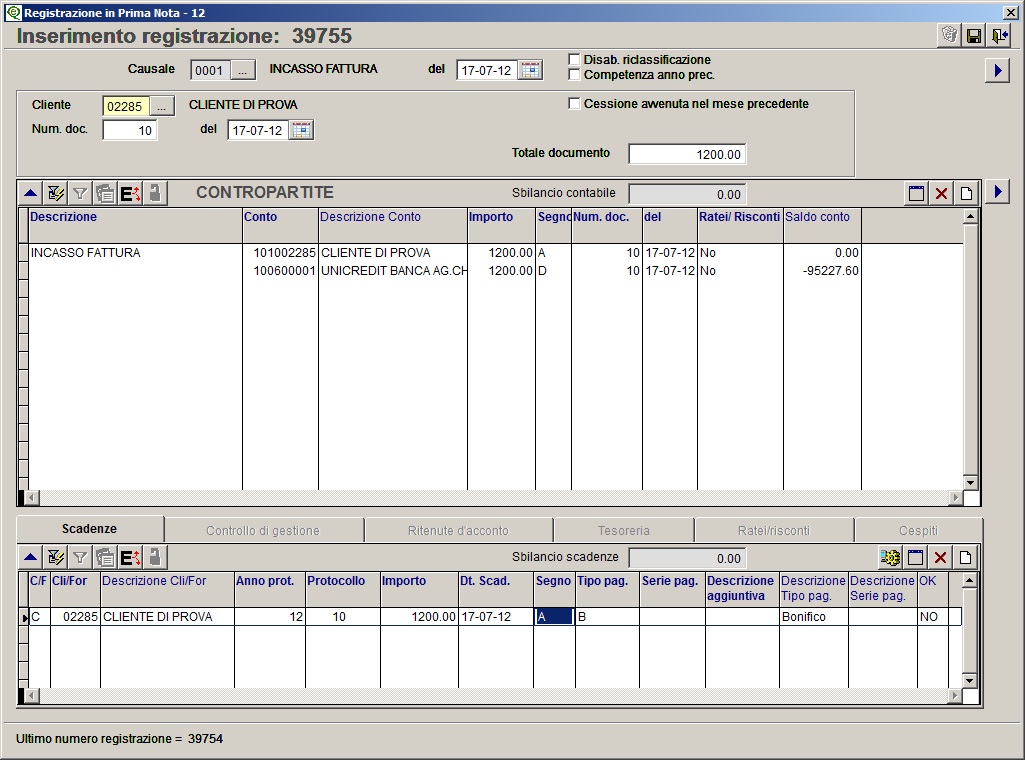This screenshot has height=760, width=1025.
Task: Click the Cliente code field 02285
Action: [x=126, y=106]
